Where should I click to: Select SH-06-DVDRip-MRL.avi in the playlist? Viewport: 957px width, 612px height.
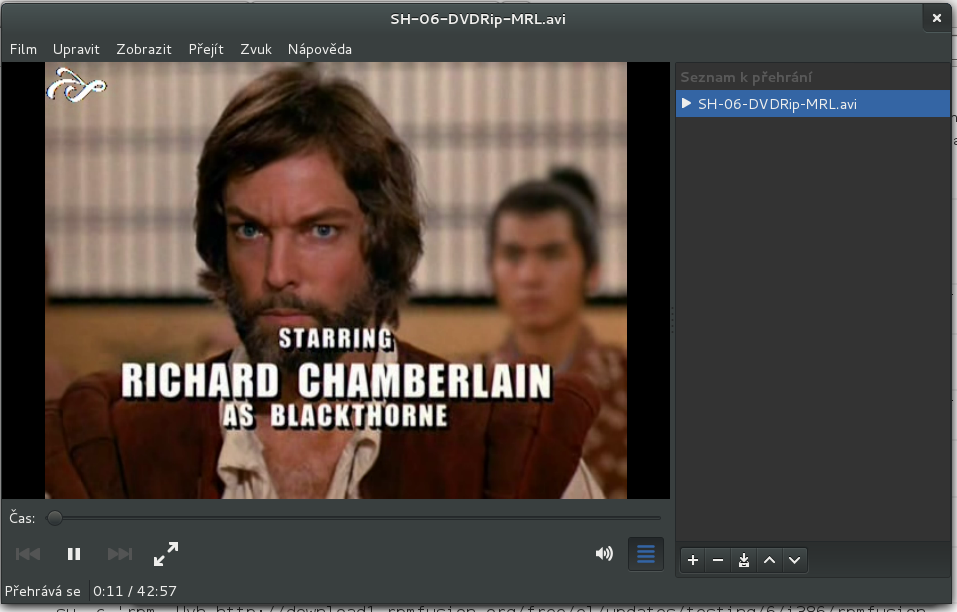tap(813, 104)
